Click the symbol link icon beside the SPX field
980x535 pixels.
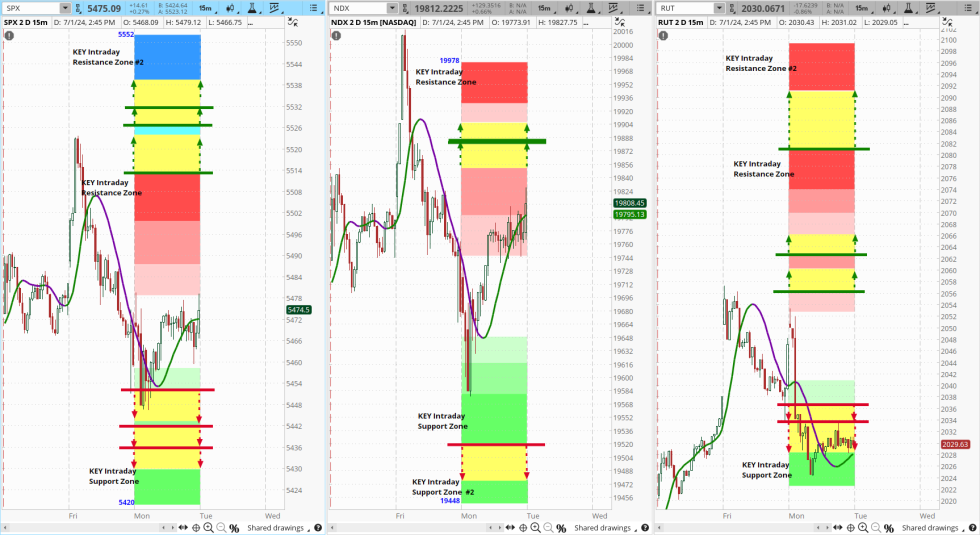point(77,8)
